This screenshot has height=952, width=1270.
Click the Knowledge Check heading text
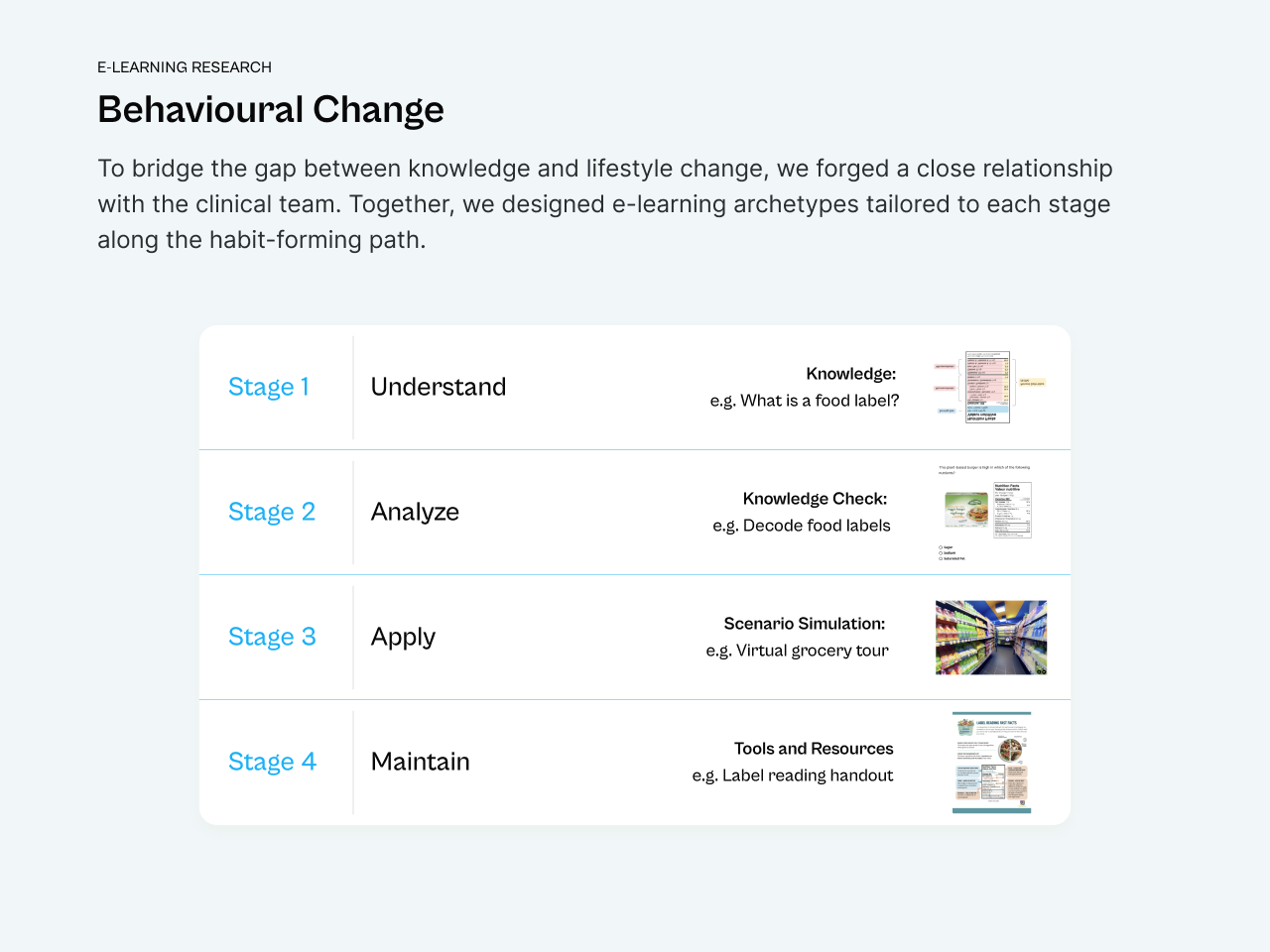(x=815, y=499)
